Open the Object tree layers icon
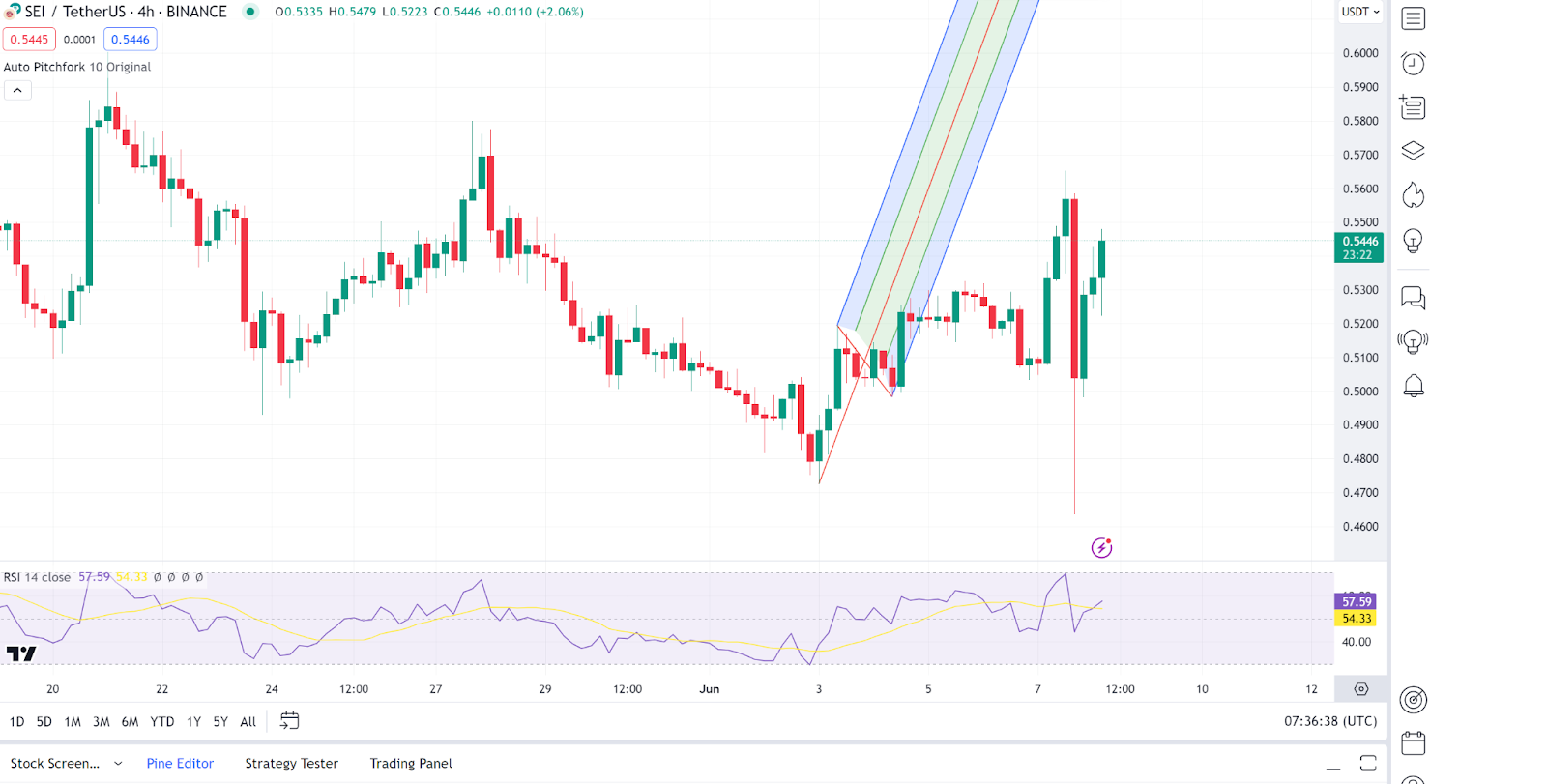1547x784 pixels. [1413, 151]
